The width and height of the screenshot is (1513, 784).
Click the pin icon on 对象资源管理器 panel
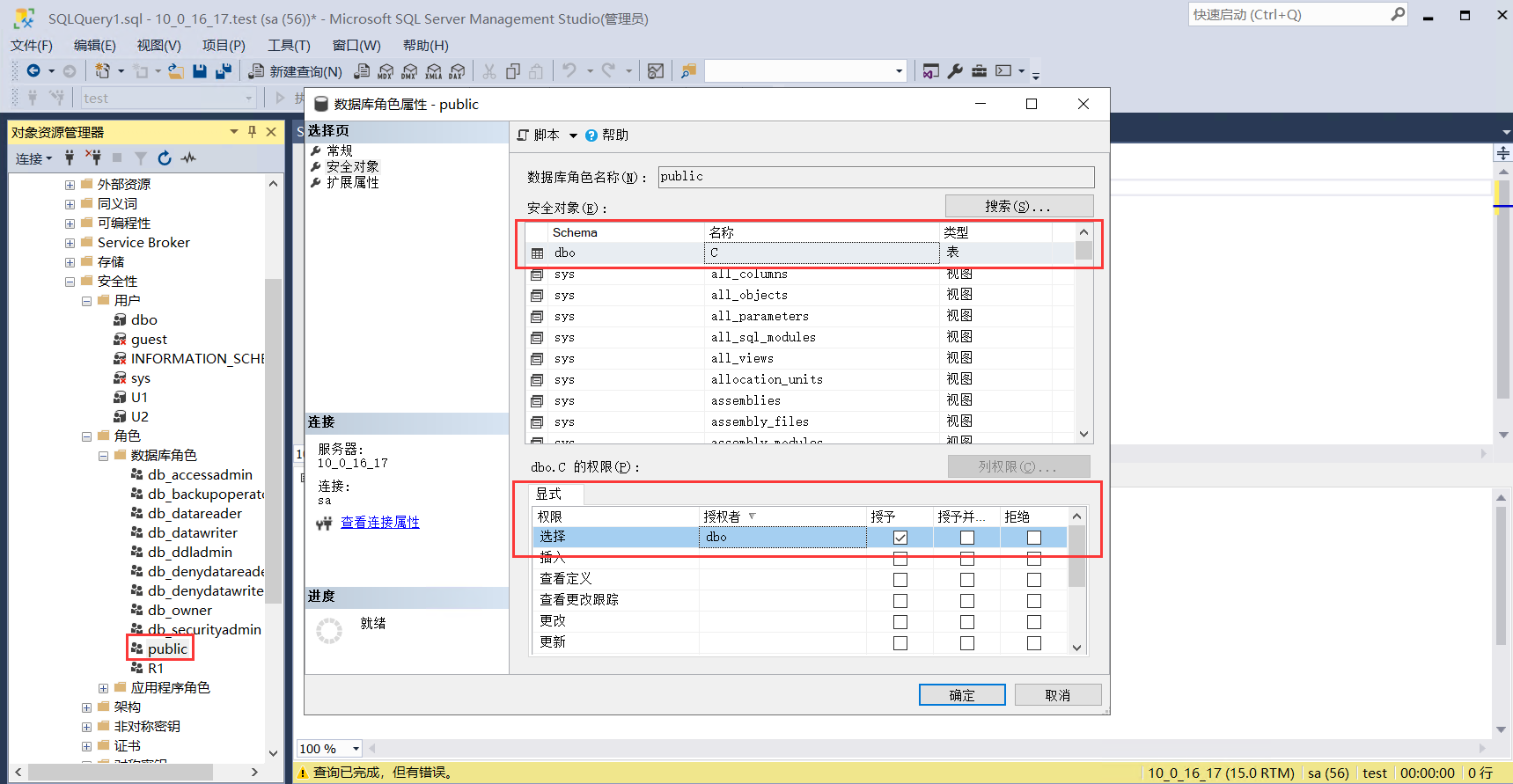click(x=253, y=132)
